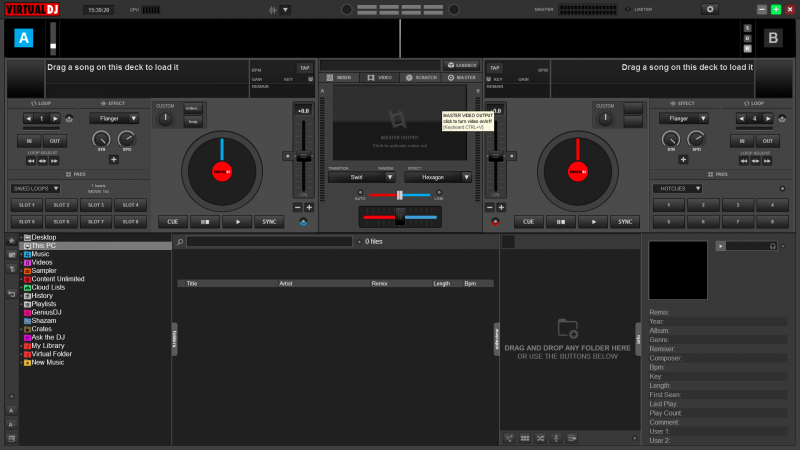Switch to the MIXER tab
This screenshot has width=800, height=450.
tap(339, 78)
